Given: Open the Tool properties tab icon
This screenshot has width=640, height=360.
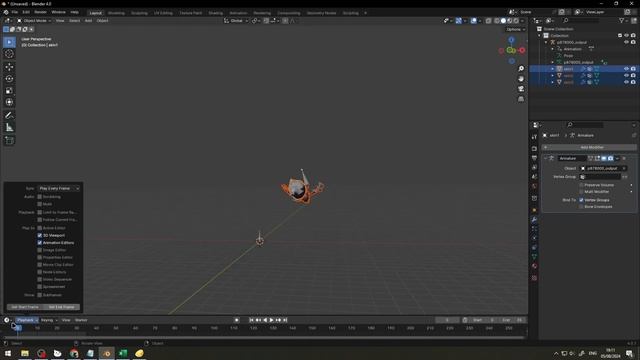Looking at the screenshot, I should (x=534, y=137).
